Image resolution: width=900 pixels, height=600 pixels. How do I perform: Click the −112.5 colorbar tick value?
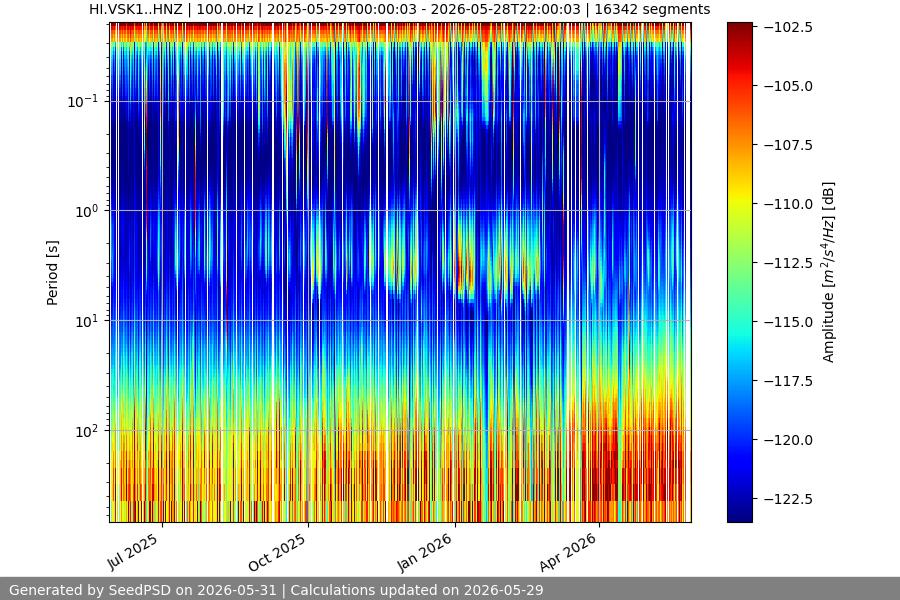tap(789, 263)
